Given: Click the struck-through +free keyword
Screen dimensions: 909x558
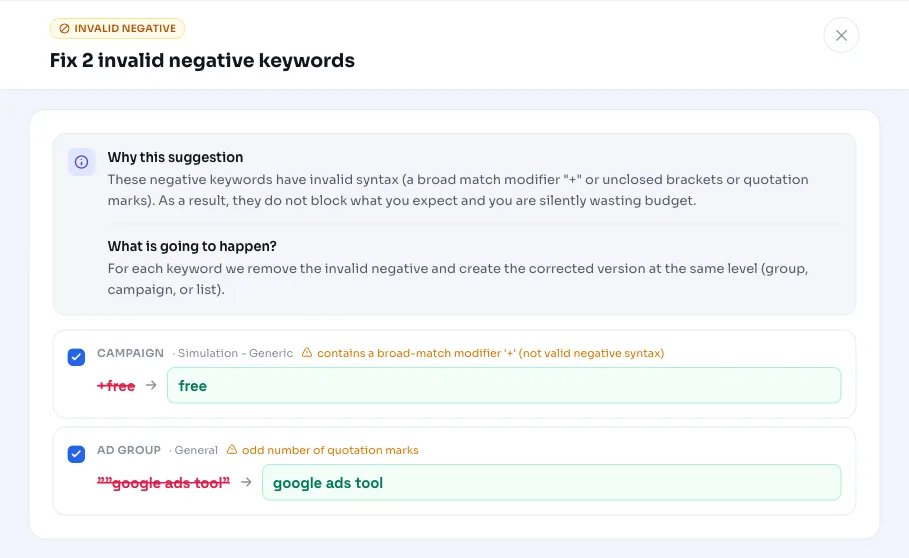Looking at the screenshot, I should tap(116, 386).
